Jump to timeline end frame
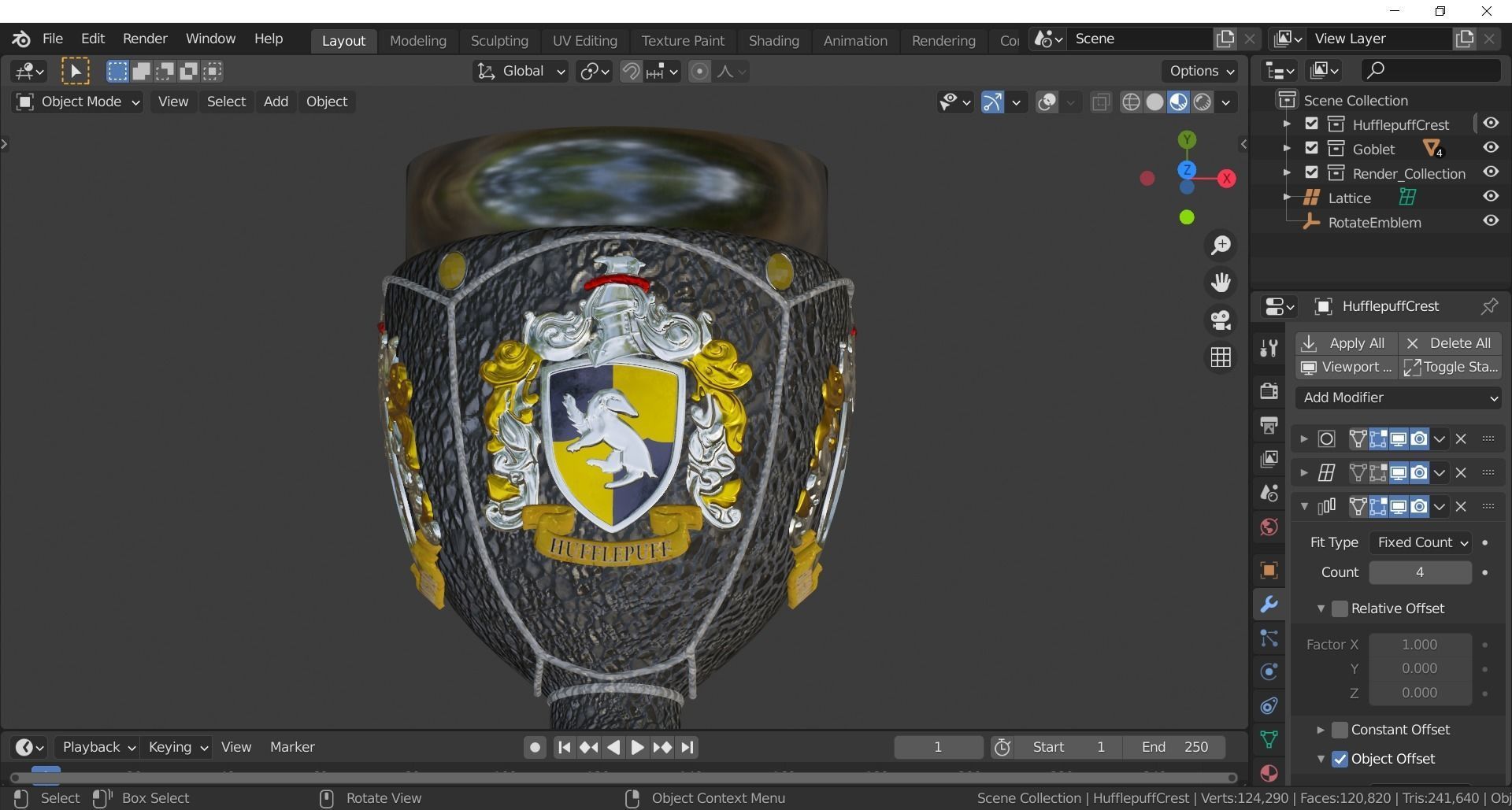 point(687,747)
